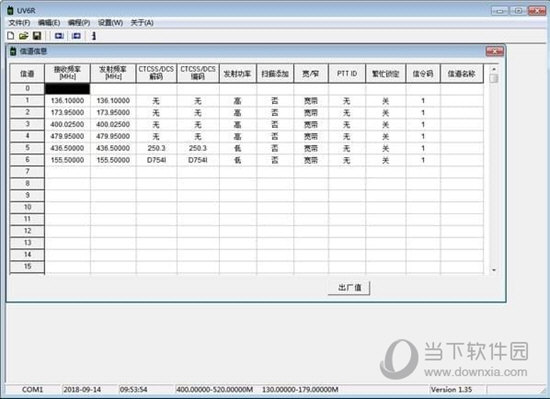This screenshot has height=399, width=550.
Task: Click transmit frequency 173.95000 in channel 2
Action: point(113,113)
